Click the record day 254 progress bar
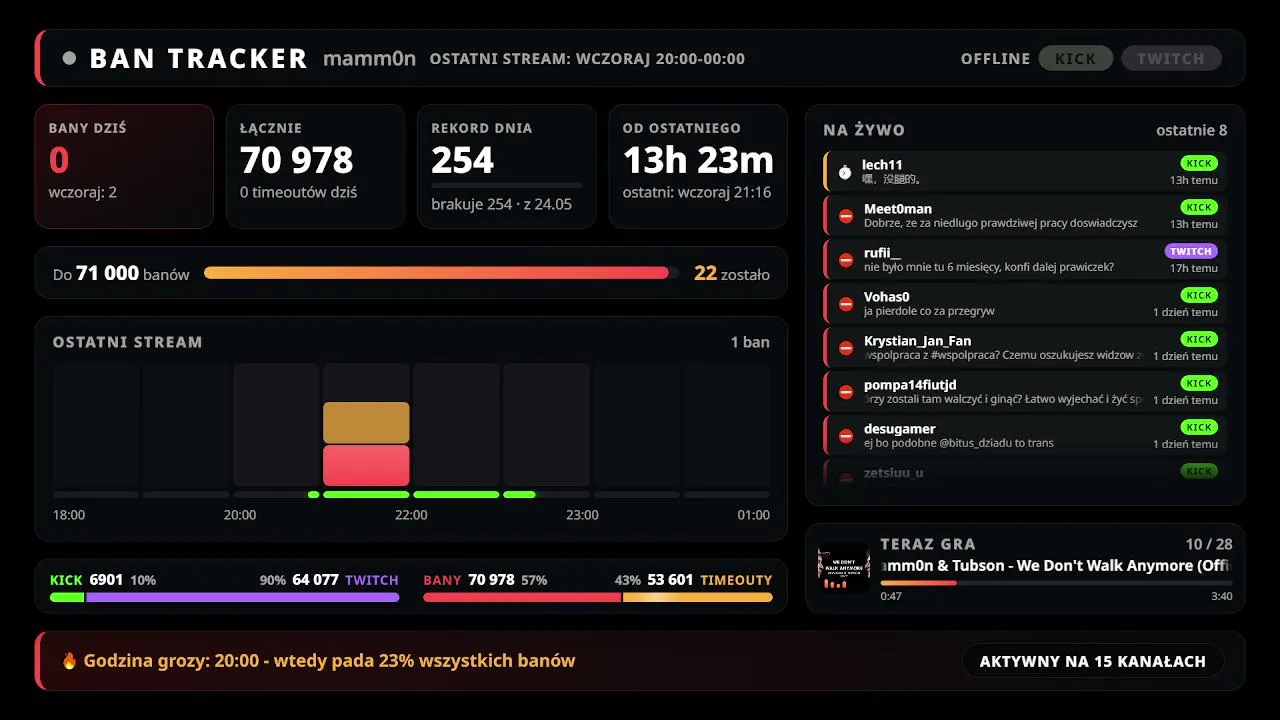Screen dimensions: 1280x720 (507, 185)
